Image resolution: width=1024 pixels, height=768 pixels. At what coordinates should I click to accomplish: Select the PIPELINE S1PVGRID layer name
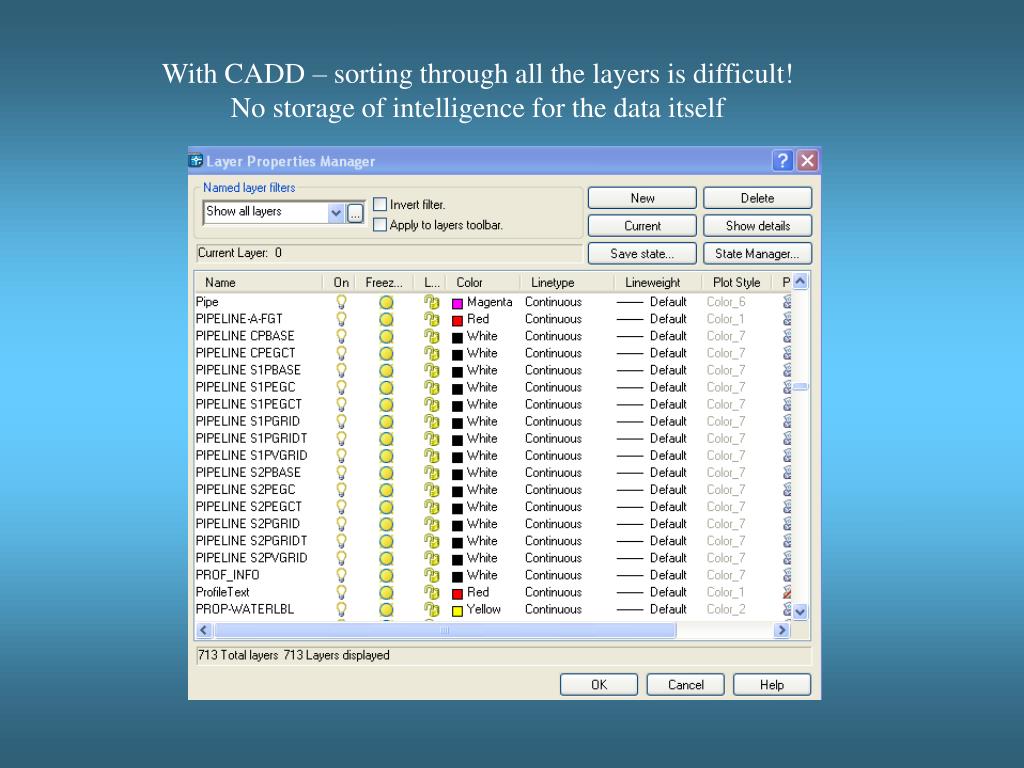(251, 455)
